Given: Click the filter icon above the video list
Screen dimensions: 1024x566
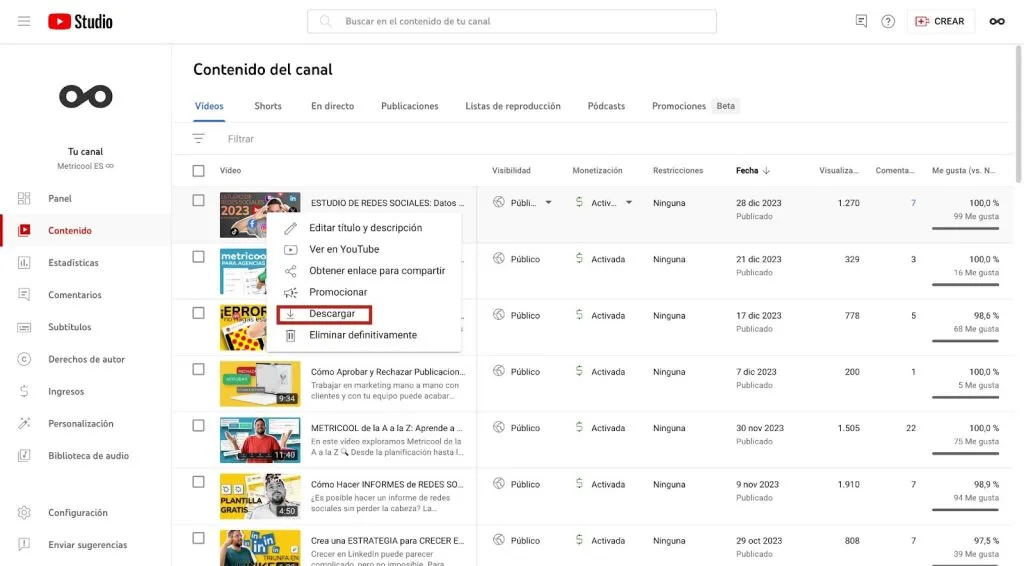Looking at the screenshot, I should [x=198, y=139].
